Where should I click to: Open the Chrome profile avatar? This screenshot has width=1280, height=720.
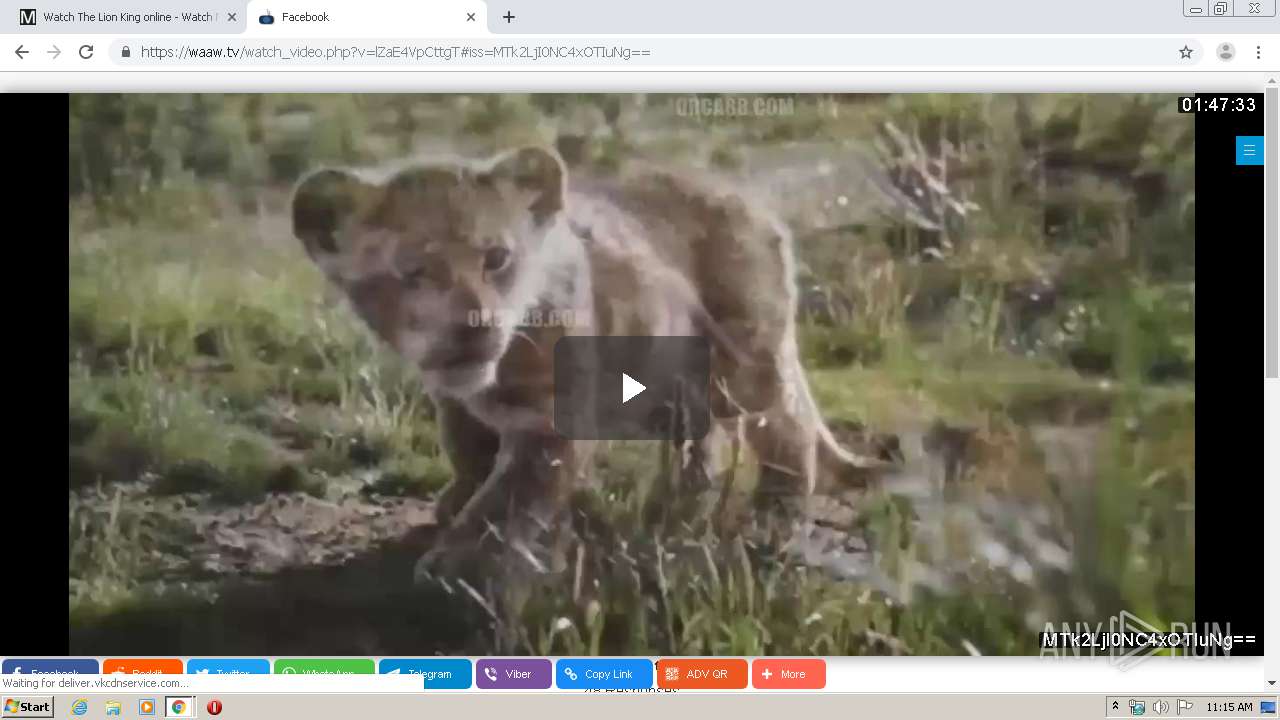(1226, 52)
